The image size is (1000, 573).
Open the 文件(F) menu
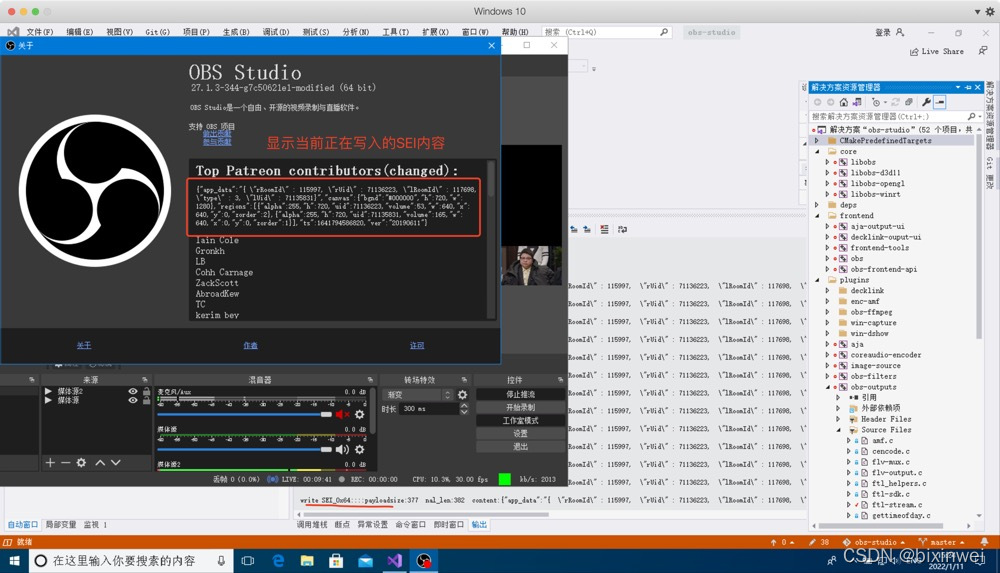pyautogui.click(x=40, y=32)
